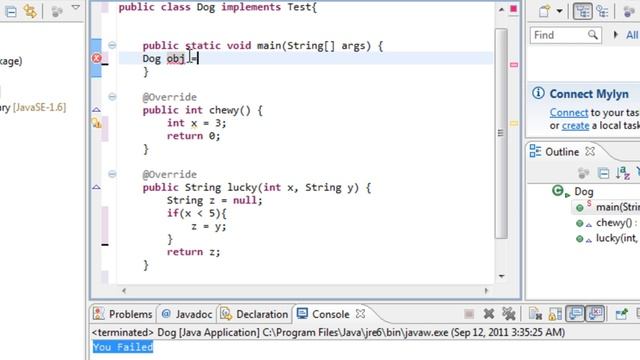Click the All working set link
Viewport: 640px width, 360px height.
tap(632, 35)
